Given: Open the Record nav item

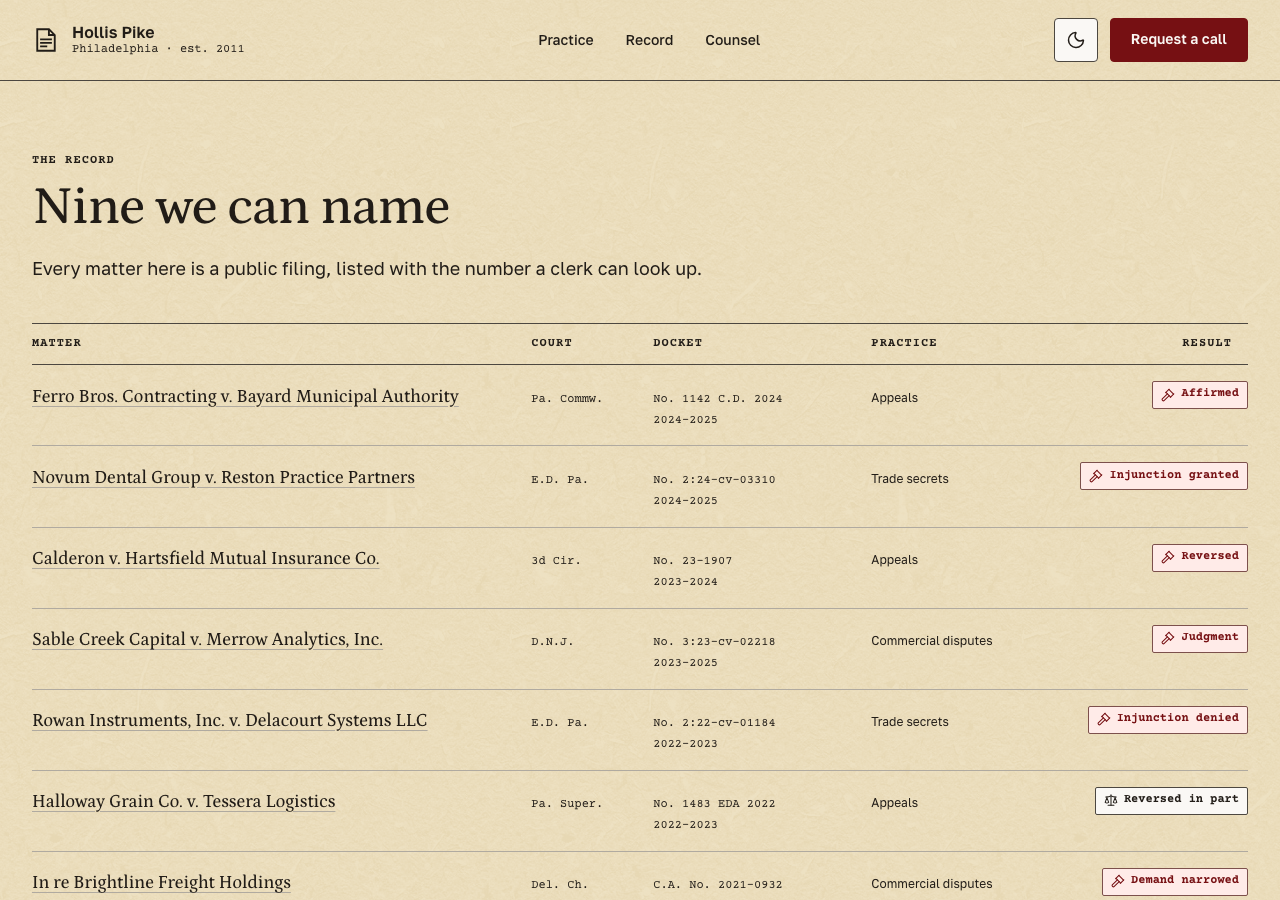Looking at the screenshot, I should (x=649, y=40).
